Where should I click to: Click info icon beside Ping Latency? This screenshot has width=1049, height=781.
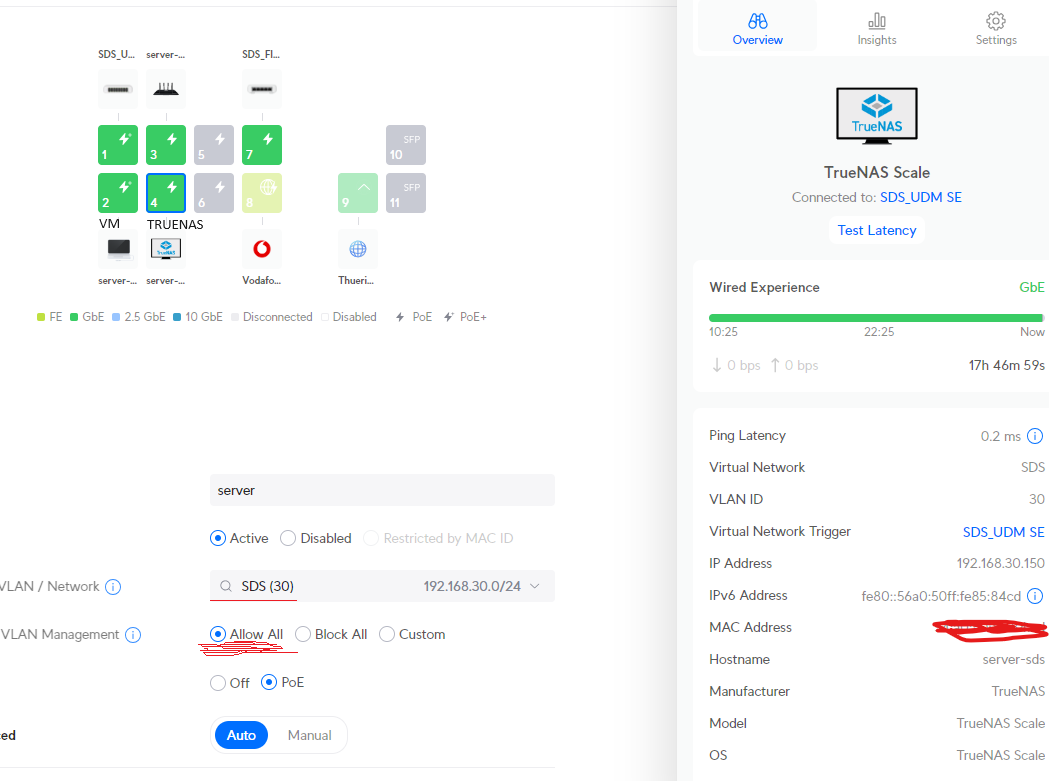1034,436
